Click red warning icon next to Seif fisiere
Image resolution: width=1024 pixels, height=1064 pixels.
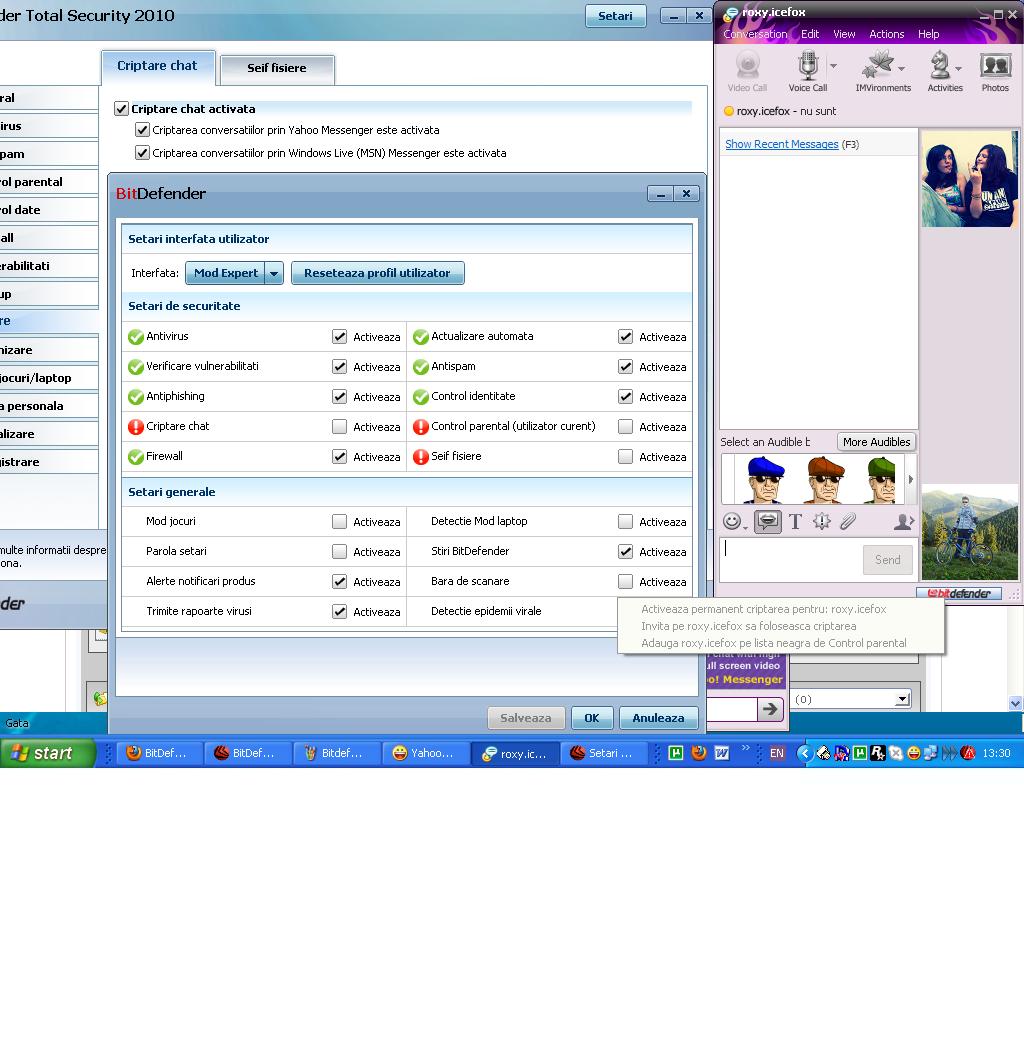pyautogui.click(x=421, y=457)
